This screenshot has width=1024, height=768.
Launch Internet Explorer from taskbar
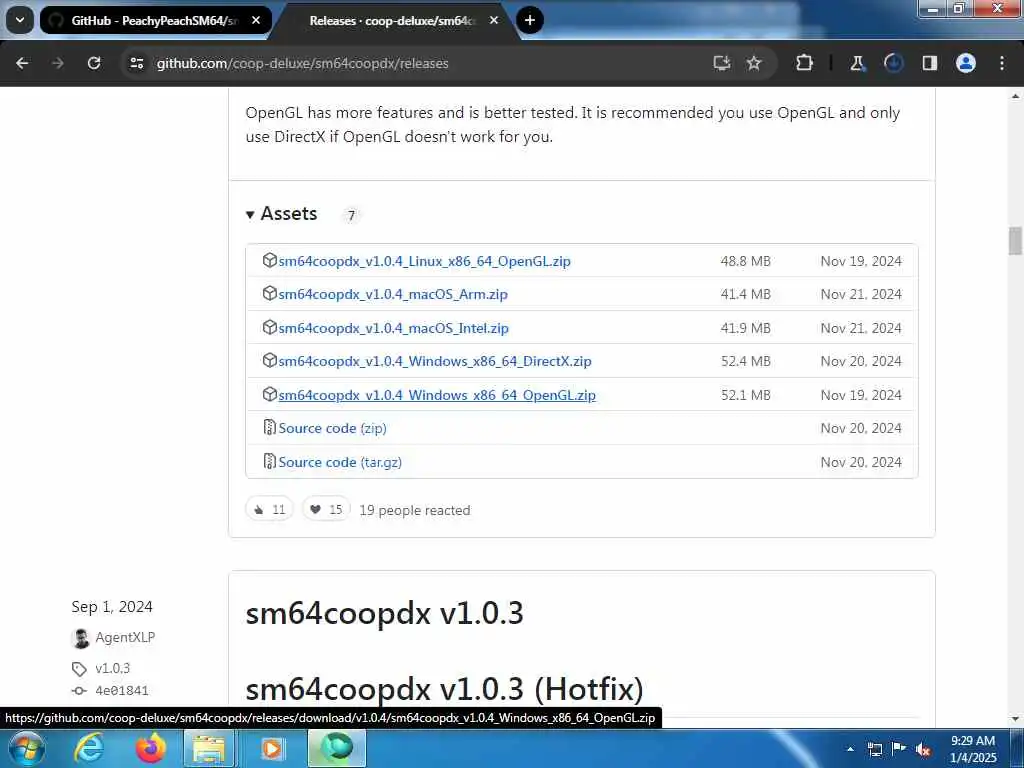(x=88, y=748)
